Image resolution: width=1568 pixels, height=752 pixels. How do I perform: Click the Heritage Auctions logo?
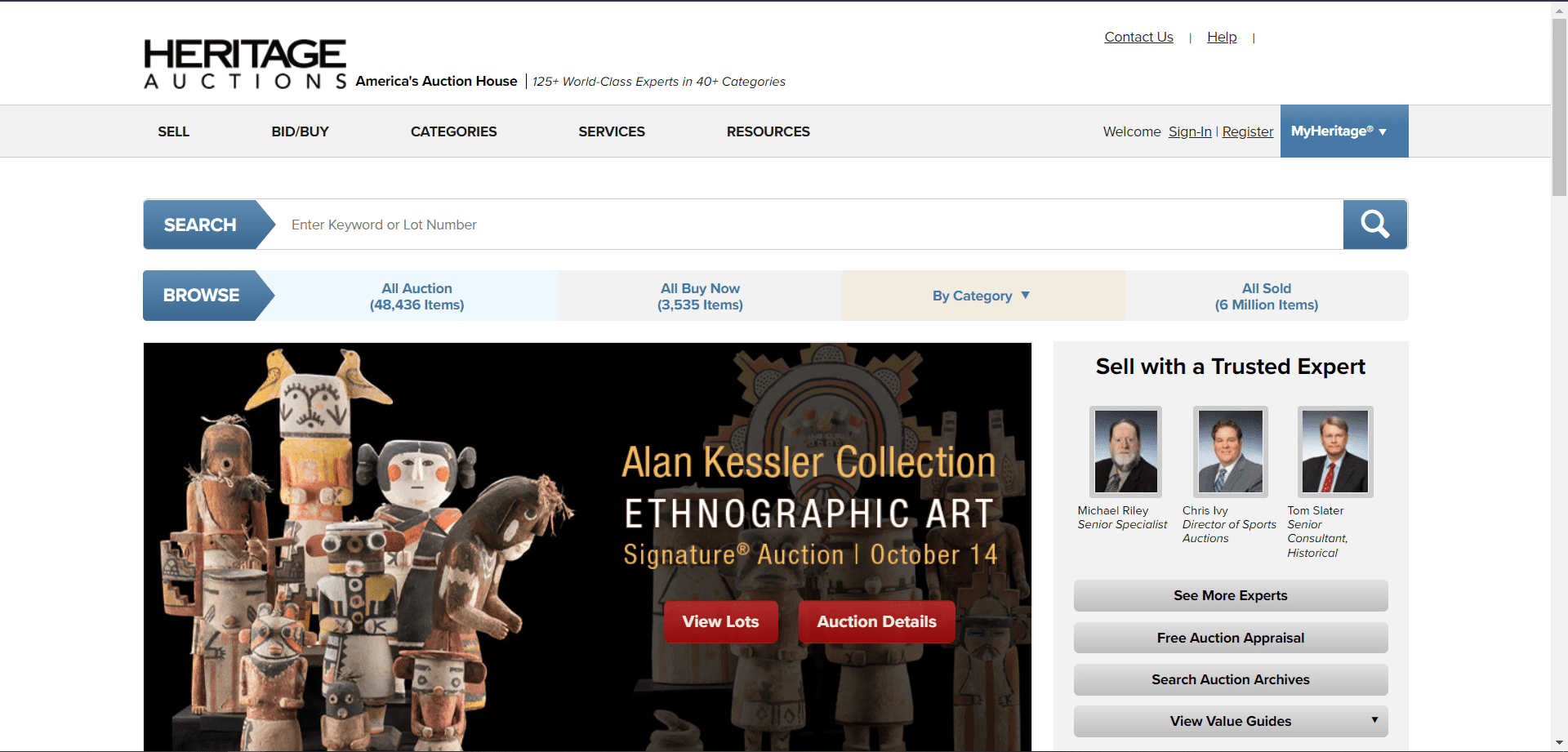(244, 63)
